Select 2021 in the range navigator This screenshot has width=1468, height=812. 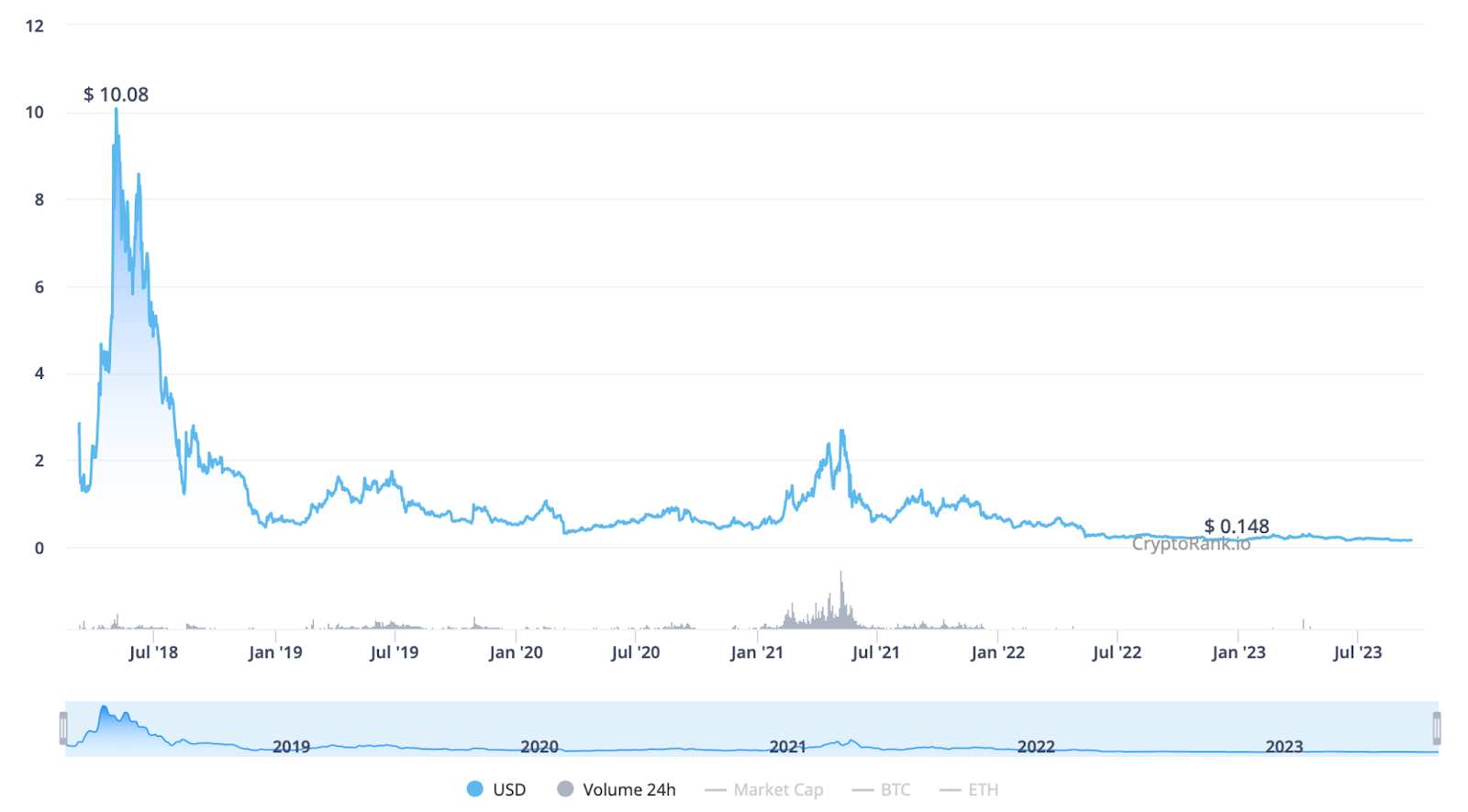(788, 747)
